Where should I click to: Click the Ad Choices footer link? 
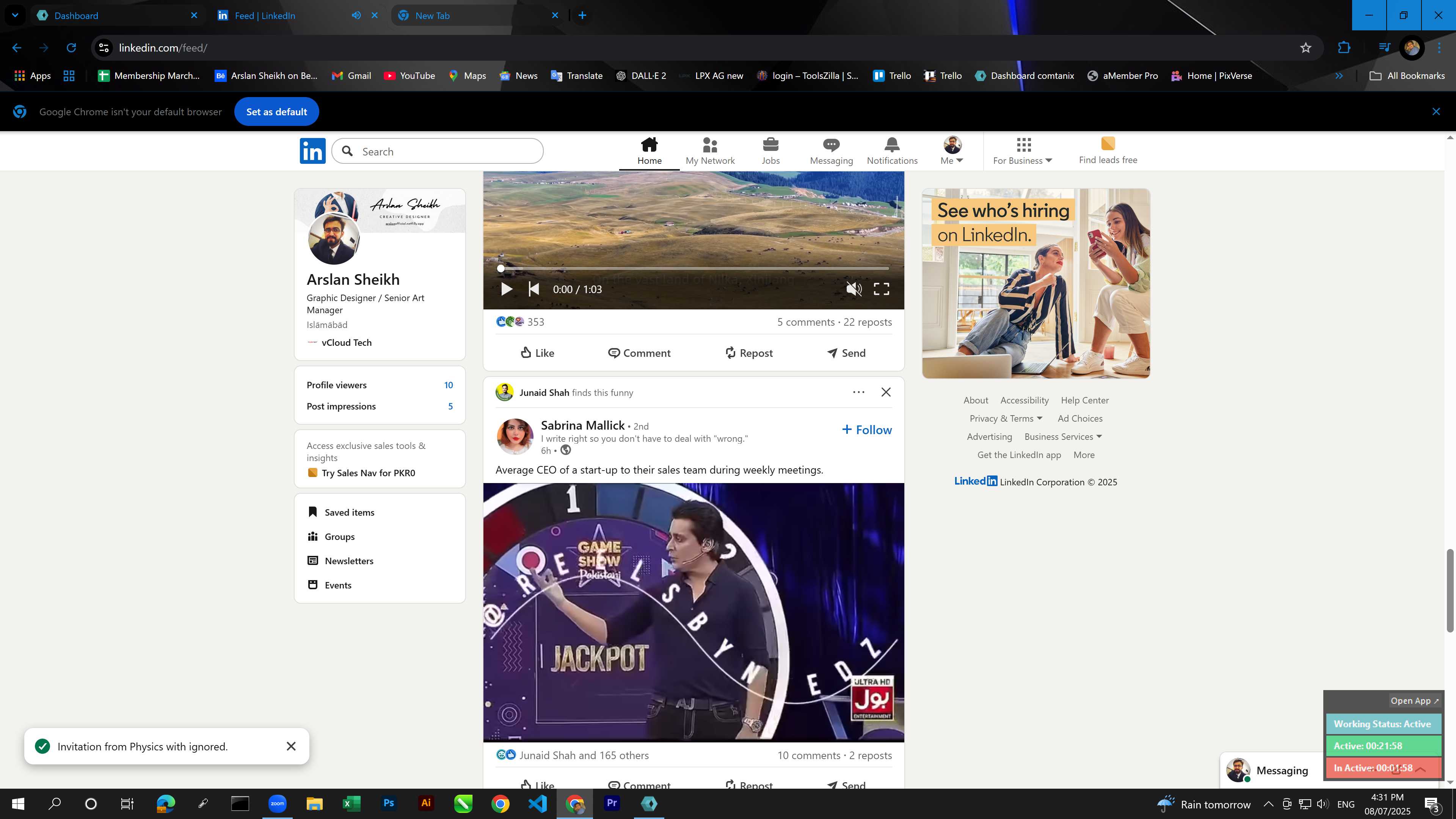[1079, 419]
